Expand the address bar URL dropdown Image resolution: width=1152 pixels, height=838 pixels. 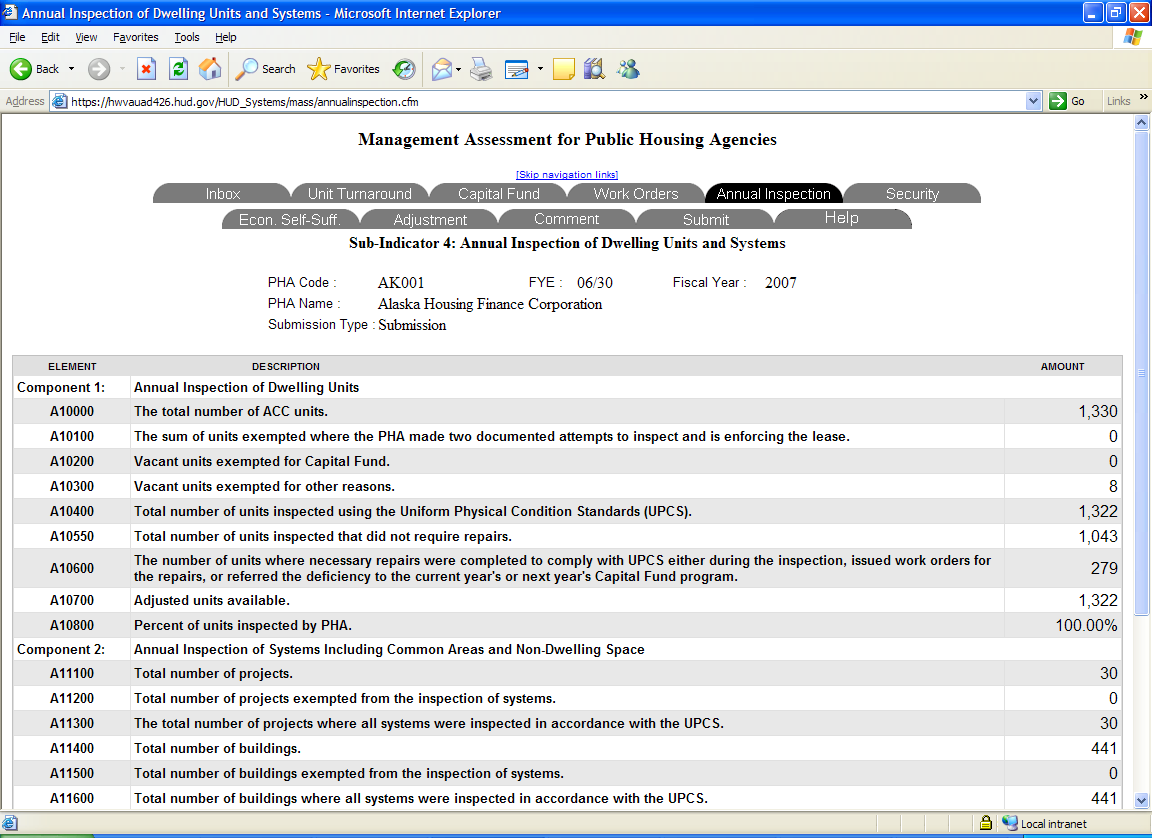pos(1034,101)
